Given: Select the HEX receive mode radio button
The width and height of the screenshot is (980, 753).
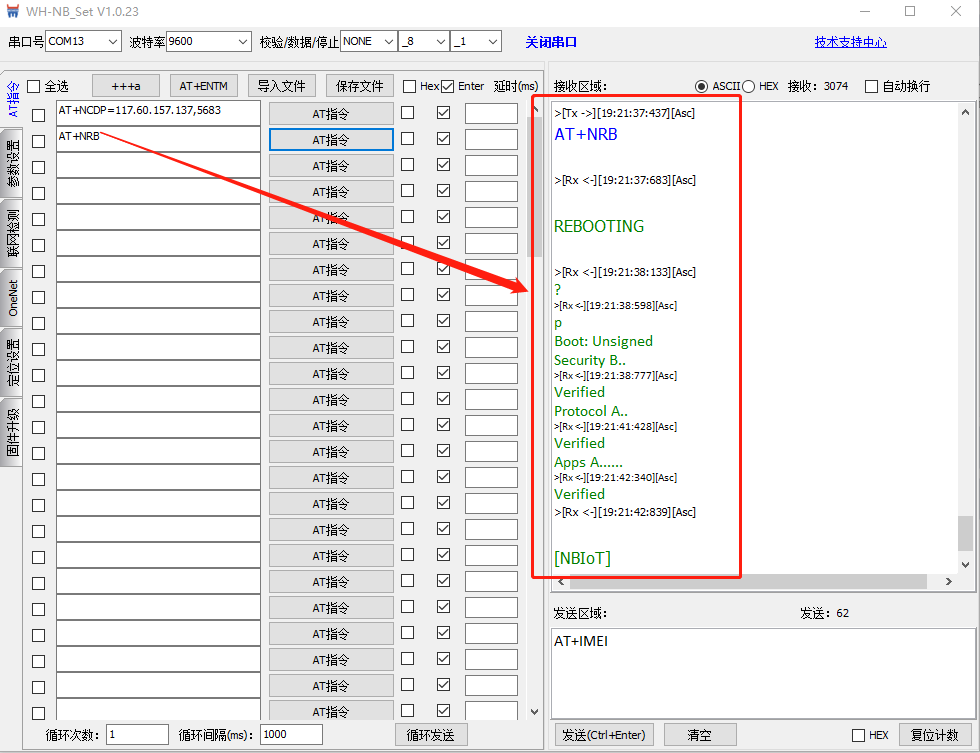Looking at the screenshot, I should 748,86.
